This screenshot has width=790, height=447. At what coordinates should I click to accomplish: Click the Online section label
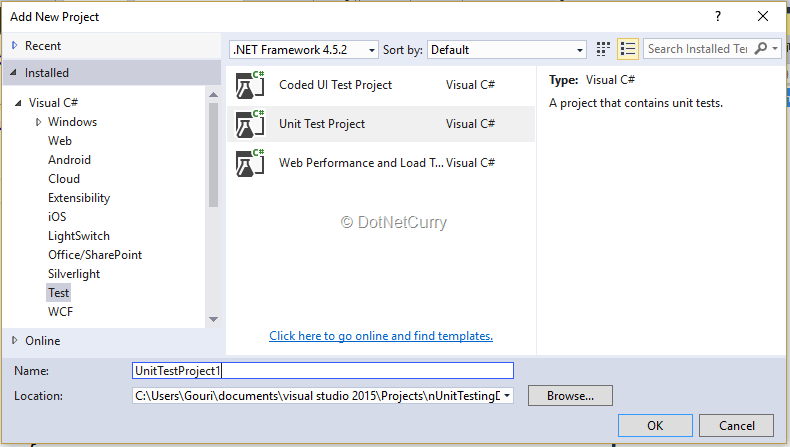click(43, 341)
